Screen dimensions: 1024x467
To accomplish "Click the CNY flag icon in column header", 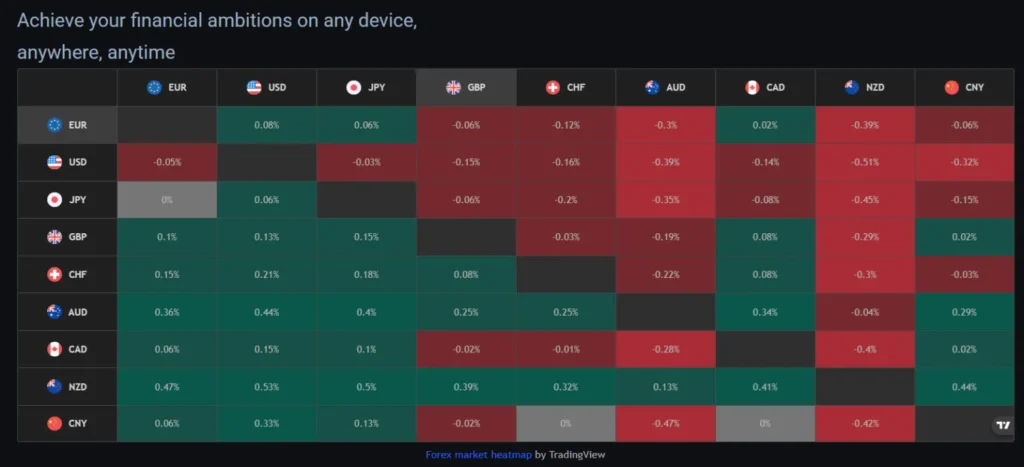I will coord(952,88).
